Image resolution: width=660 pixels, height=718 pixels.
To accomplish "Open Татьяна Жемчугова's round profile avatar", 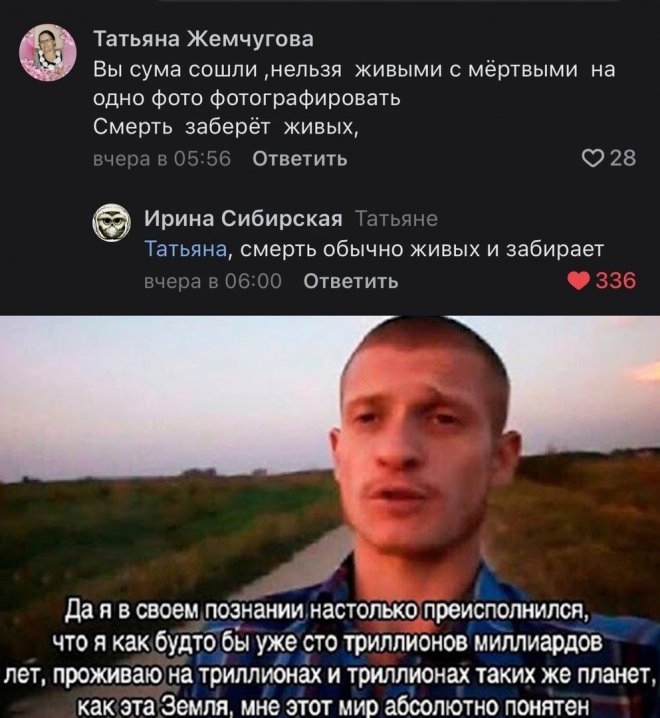I will click(47, 53).
